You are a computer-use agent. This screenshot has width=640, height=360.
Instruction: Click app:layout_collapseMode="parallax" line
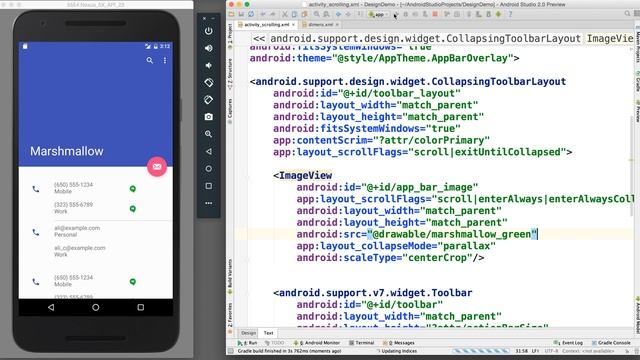[396, 246]
